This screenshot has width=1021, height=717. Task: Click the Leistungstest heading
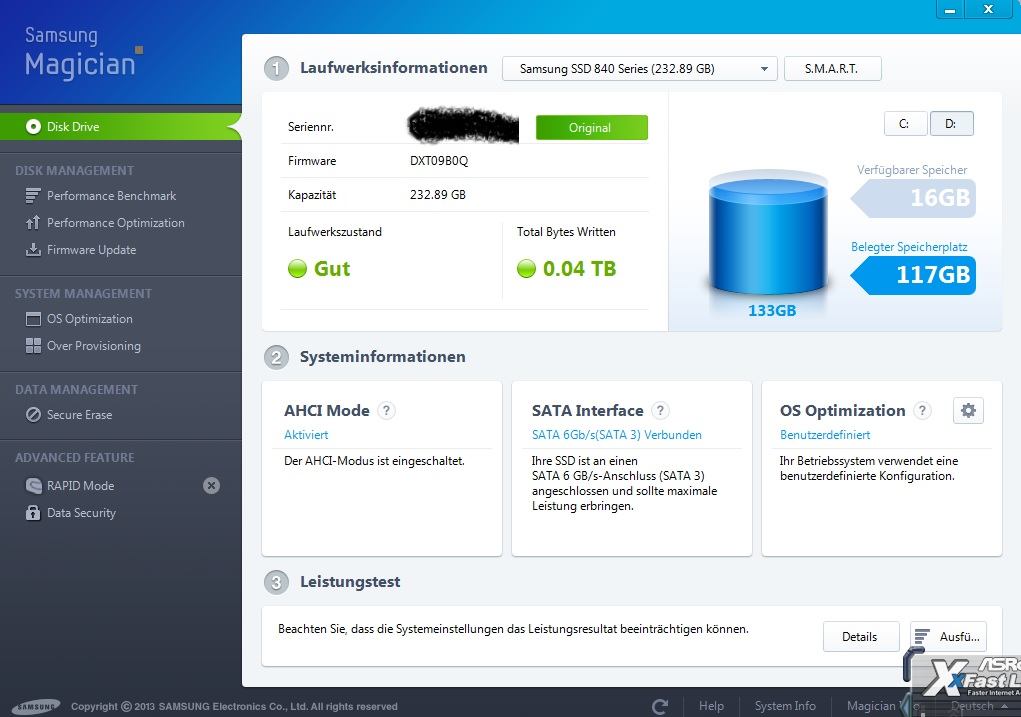(x=350, y=582)
